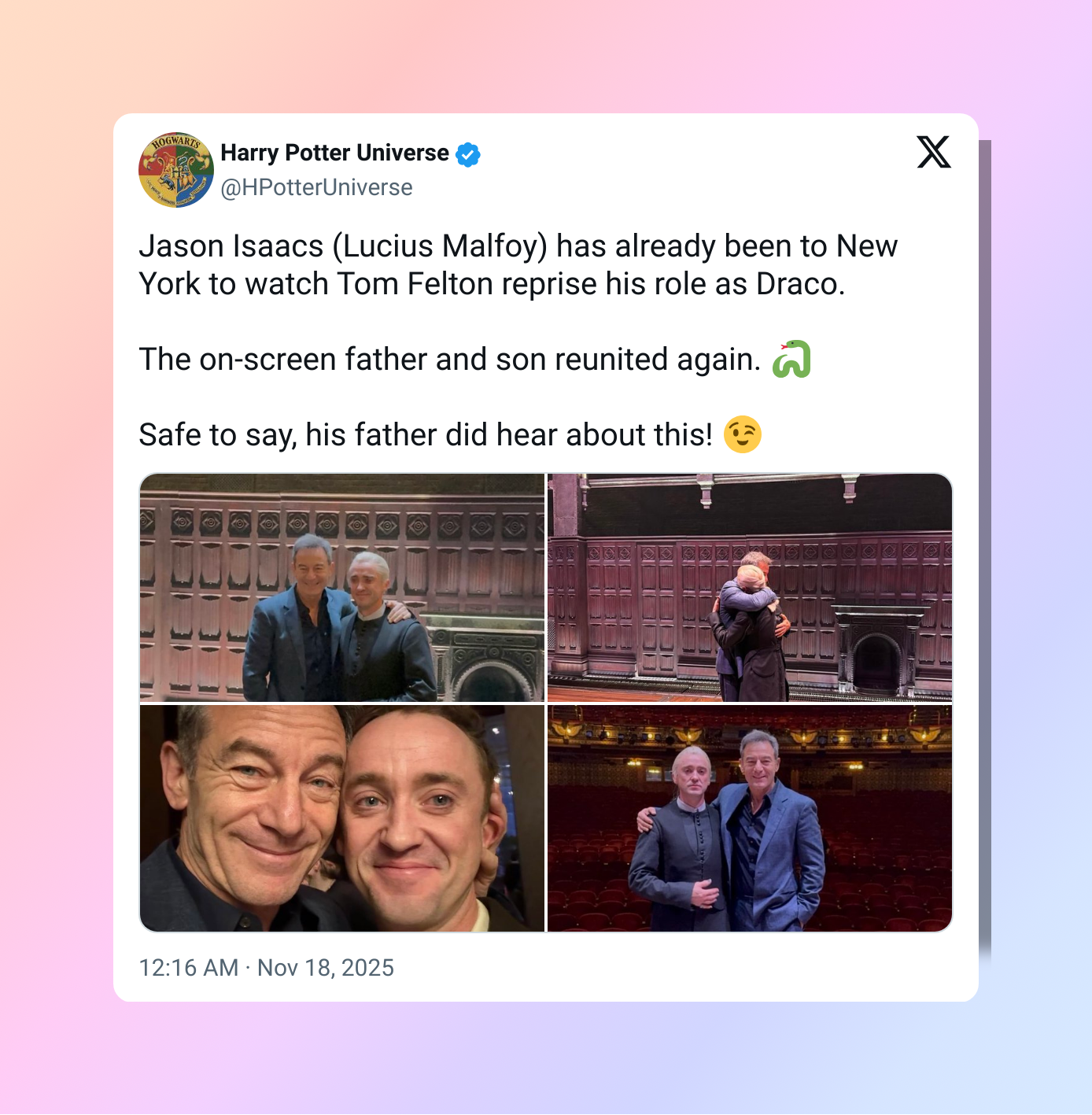This screenshot has width=1092, height=1115.
Task: Open the Hogwarts crest profile avatar
Action: [176, 170]
